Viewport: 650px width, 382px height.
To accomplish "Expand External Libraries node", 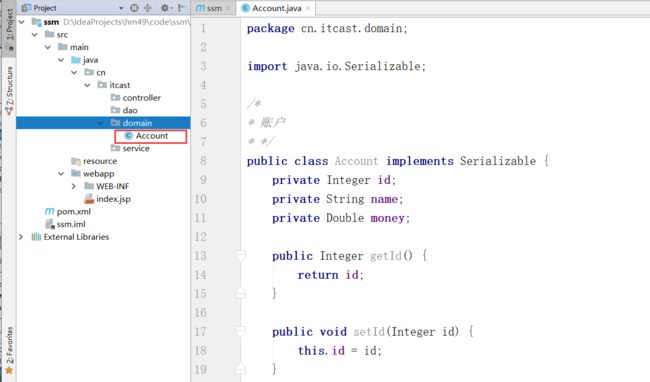I will coord(21,237).
